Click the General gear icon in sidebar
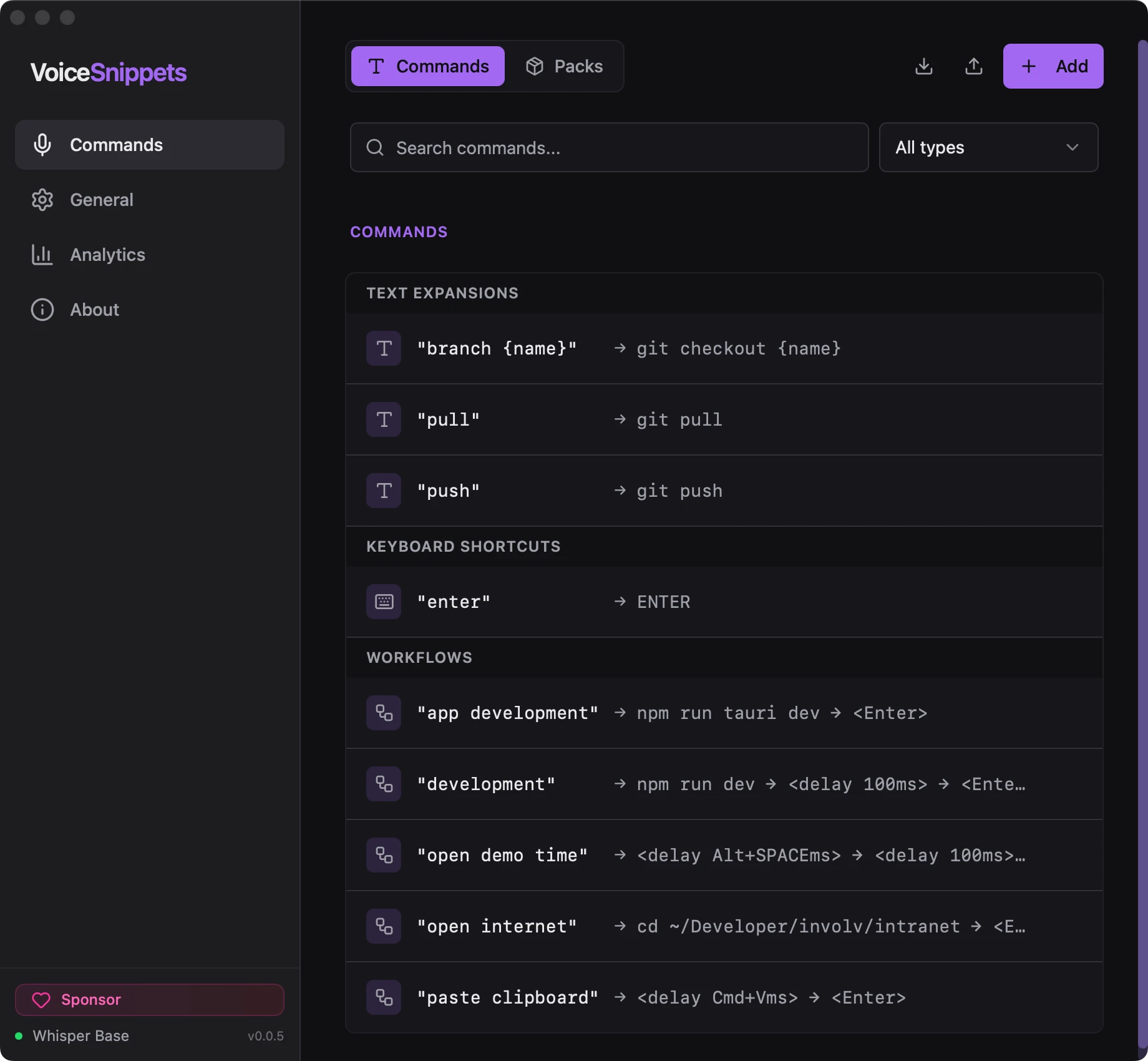The width and height of the screenshot is (1148, 1061). pos(42,200)
